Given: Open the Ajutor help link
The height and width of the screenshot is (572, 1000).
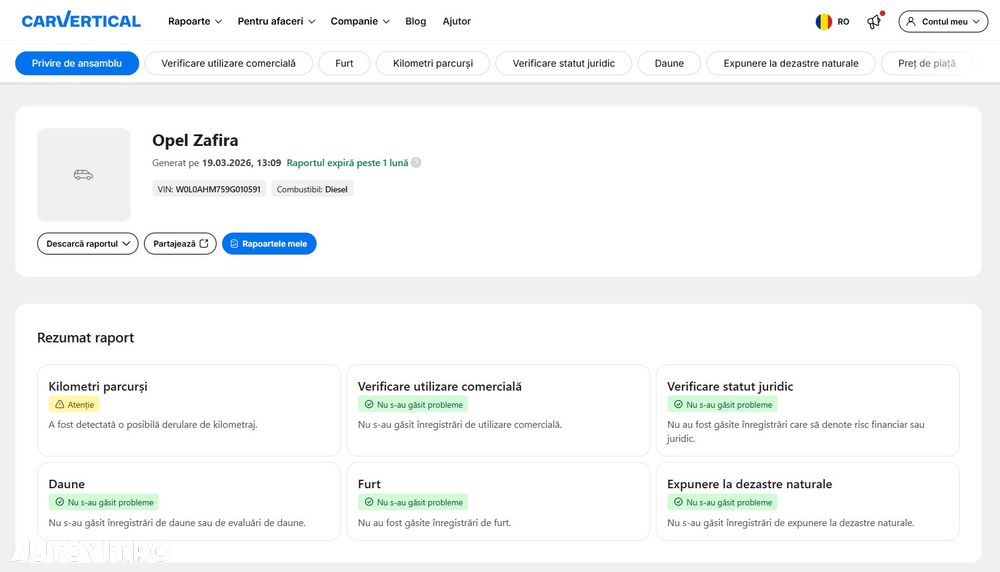Looking at the screenshot, I should coord(456,21).
